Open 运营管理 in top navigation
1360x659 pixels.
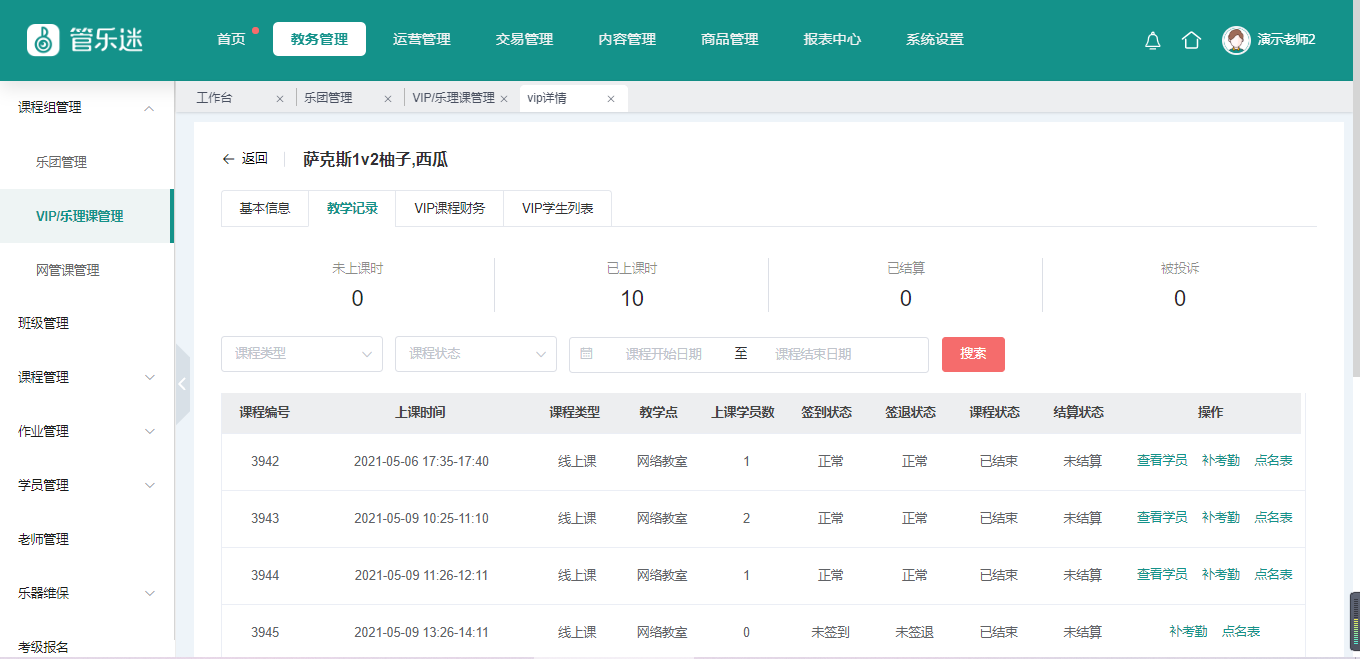pos(421,40)
